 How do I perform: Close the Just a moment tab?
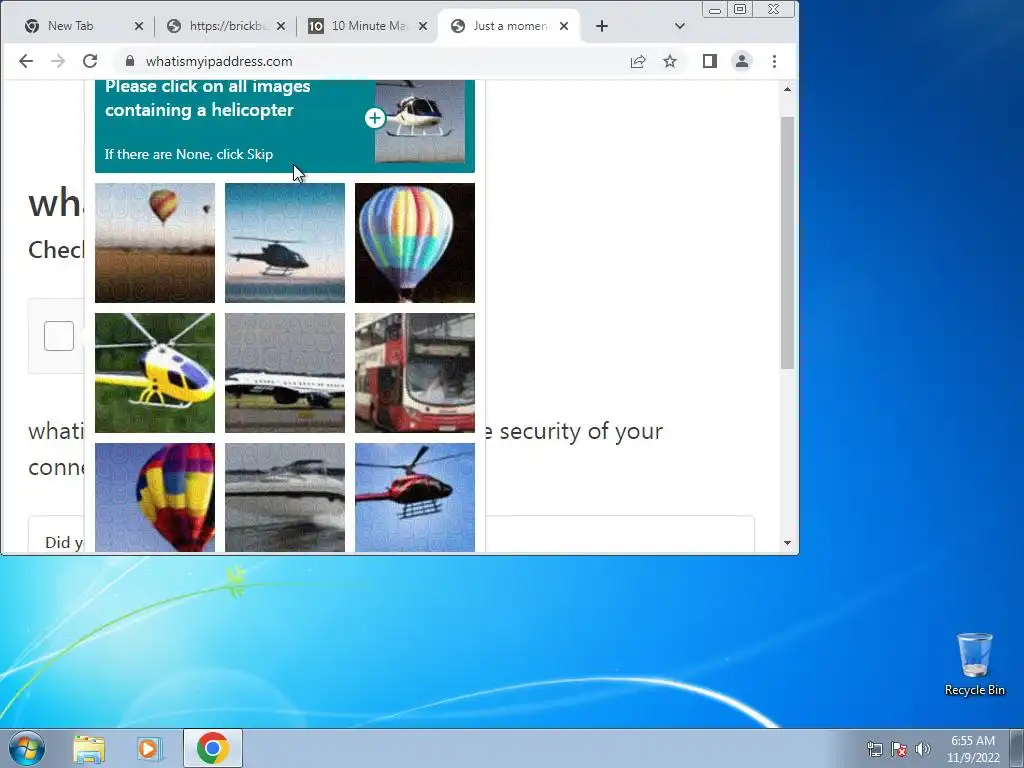point(564,26)
